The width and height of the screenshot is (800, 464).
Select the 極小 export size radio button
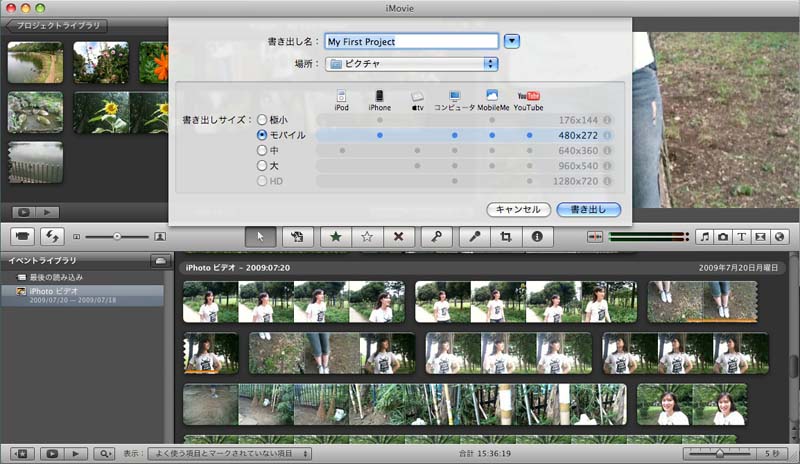pos(262,120)
